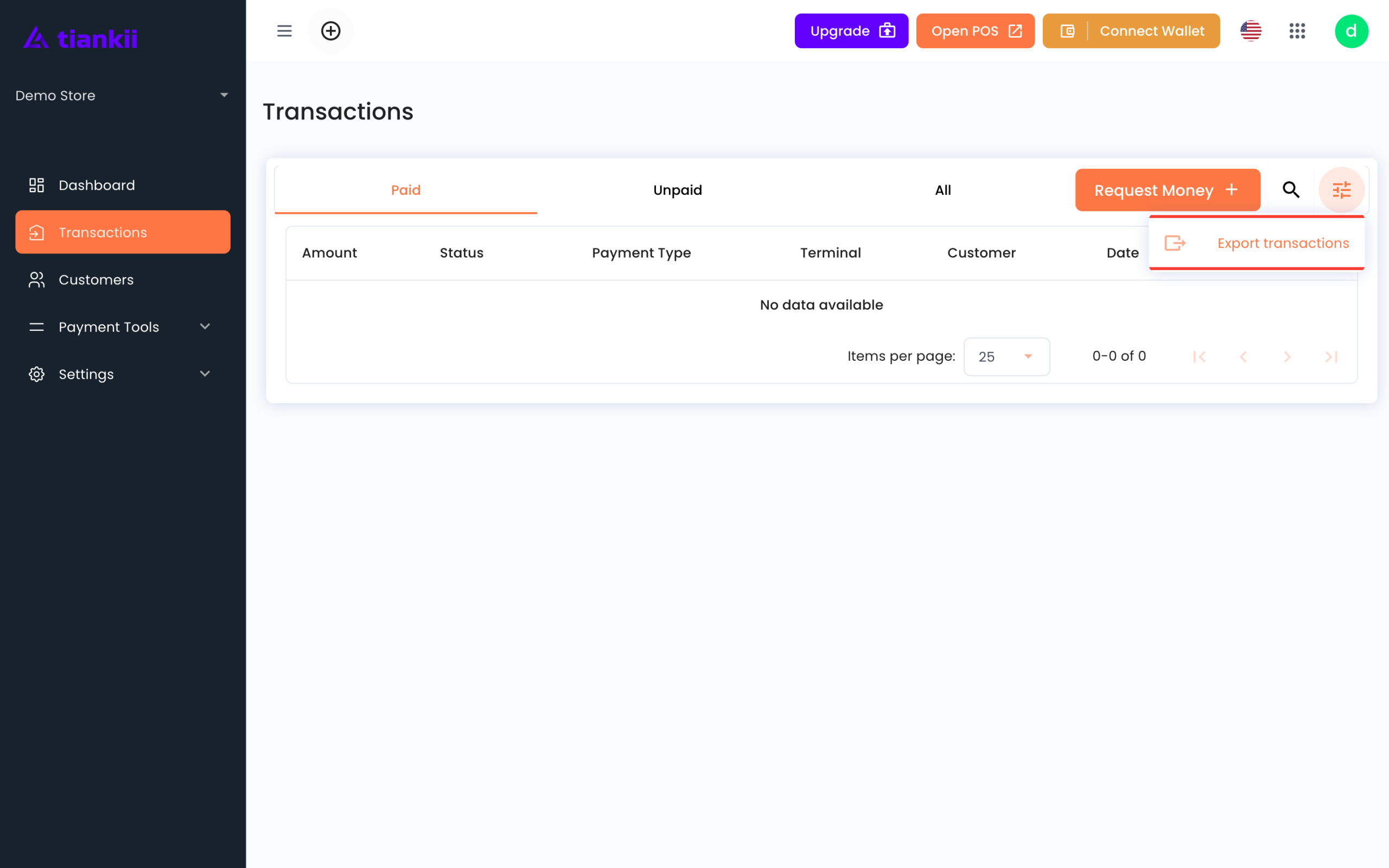Open Transactions in sidebar
Image resolution: width=1389 pixels, height=868 pixels.
pyautogui.click(x=123, y=232)
